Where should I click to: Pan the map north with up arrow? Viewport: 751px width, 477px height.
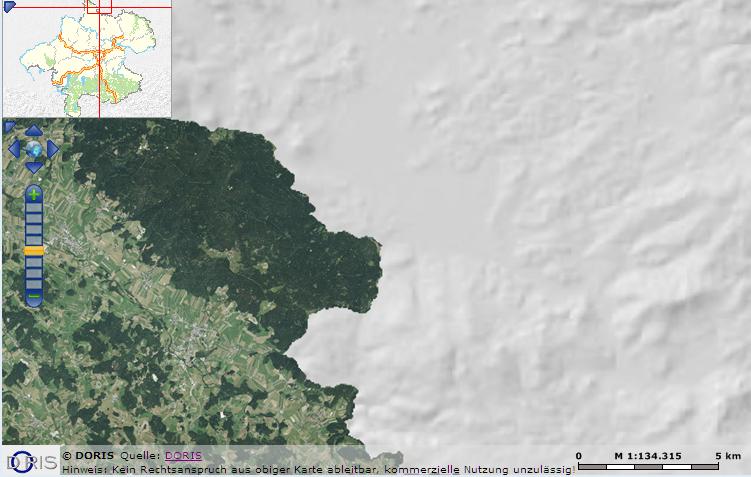pos(34,130)
